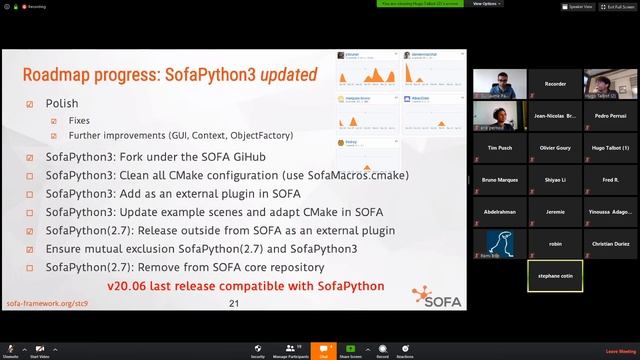Switch to Speaker View
The image size is (640, 360).
click(577, 7)
